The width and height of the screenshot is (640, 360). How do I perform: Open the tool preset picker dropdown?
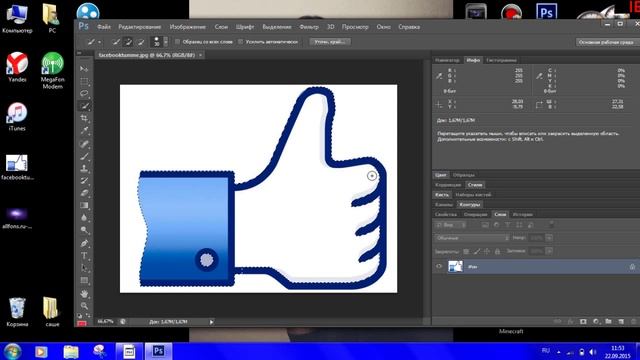coord(99,42)
